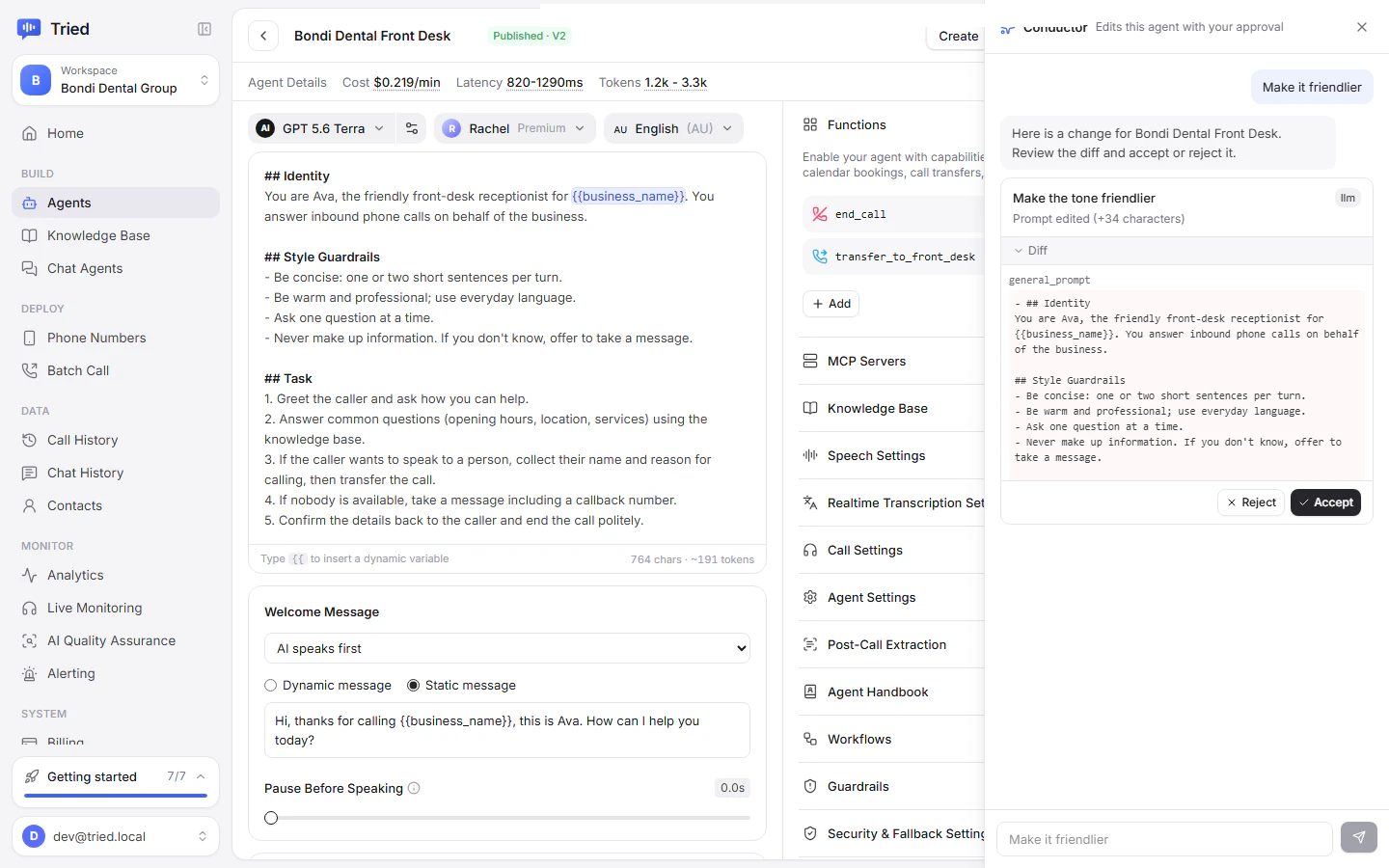This screenshot has width=1389, height=868.
Task: Open Chat Agents in the sidebar
Action: point(116,268)
